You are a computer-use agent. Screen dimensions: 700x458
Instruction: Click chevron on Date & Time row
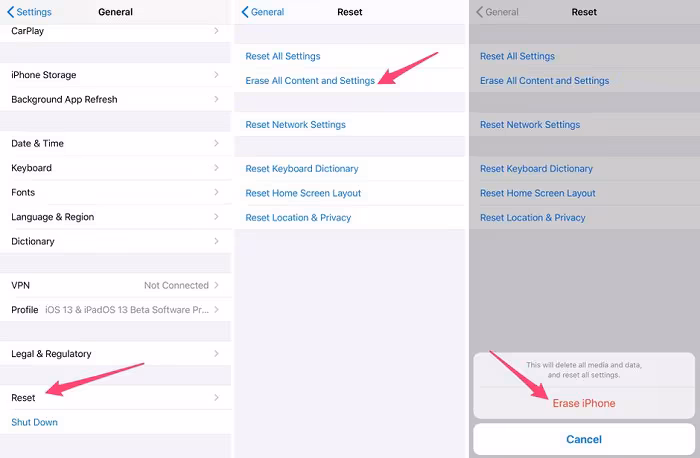pos(216,143)
